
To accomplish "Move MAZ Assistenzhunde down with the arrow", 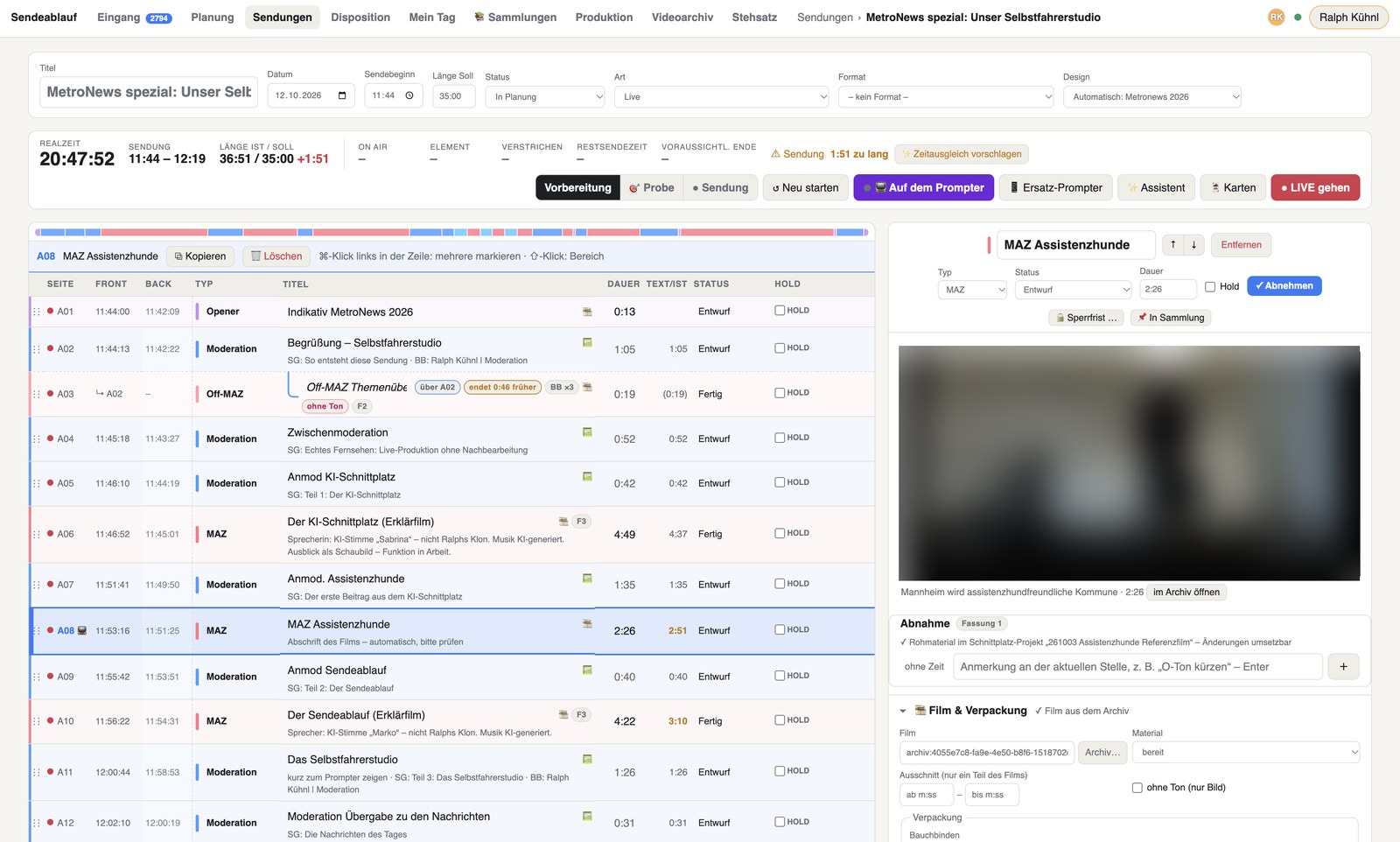I will point(1193,245).
